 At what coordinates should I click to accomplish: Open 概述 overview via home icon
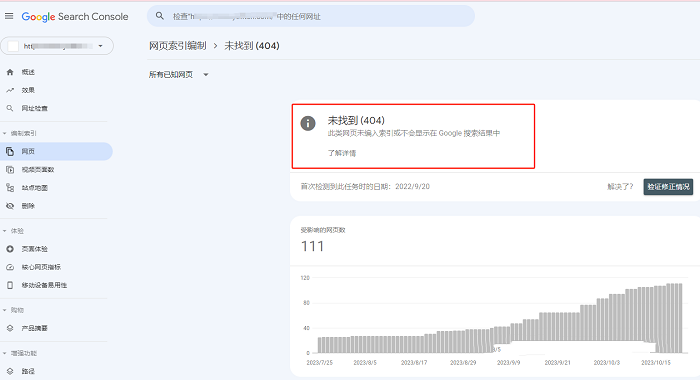(10, 72)
